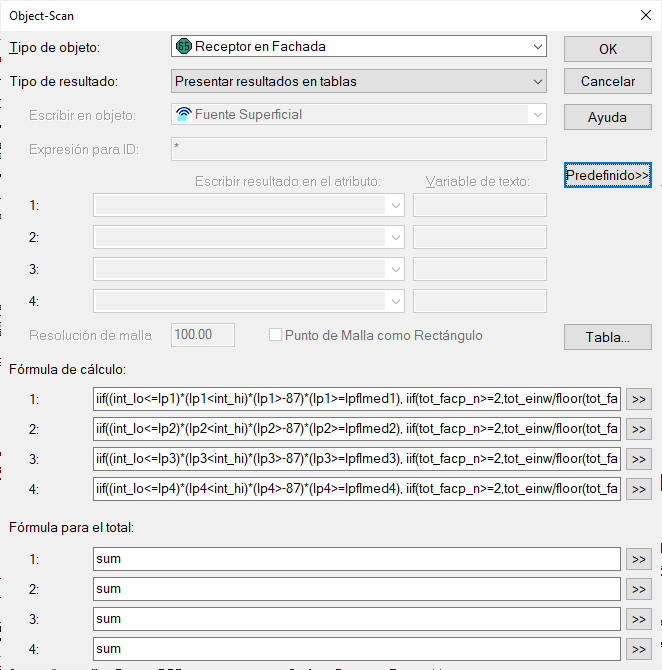Screen dimensions: 662x670
Task: Open the >> helper for calculation formula 2
Action: (638, 429)
